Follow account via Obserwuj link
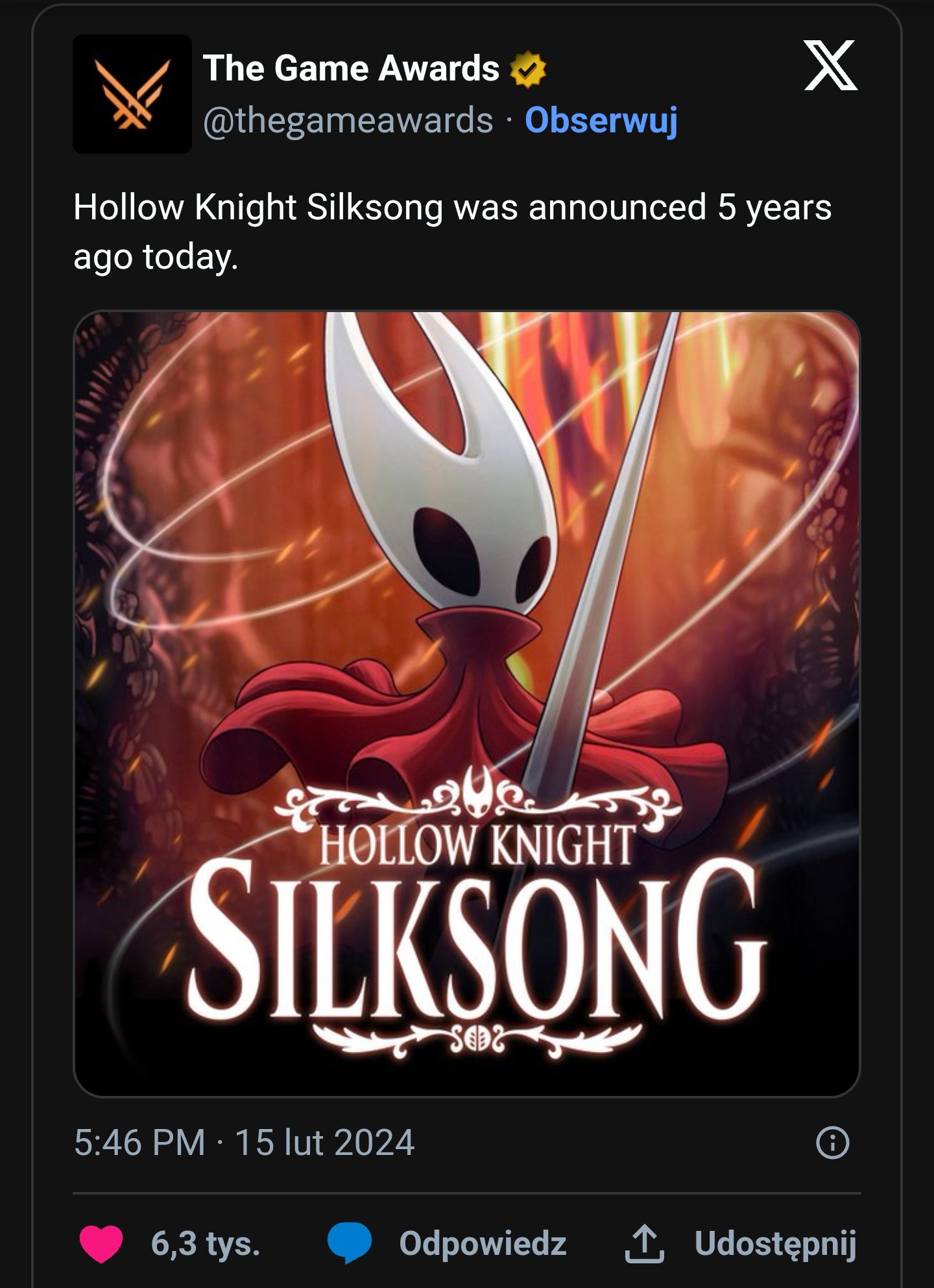 [601, 121]
